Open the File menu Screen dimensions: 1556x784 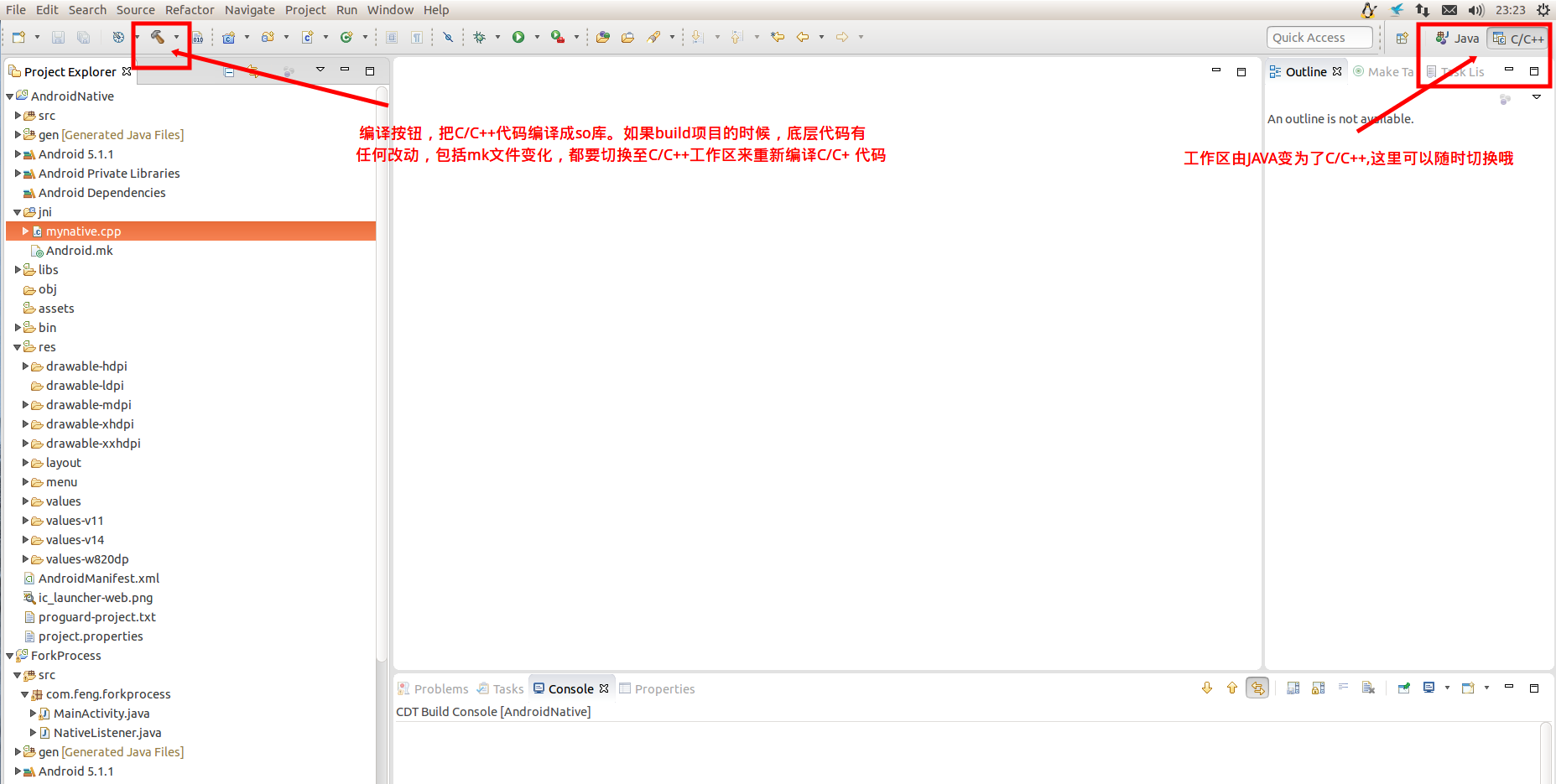(16, 10)
